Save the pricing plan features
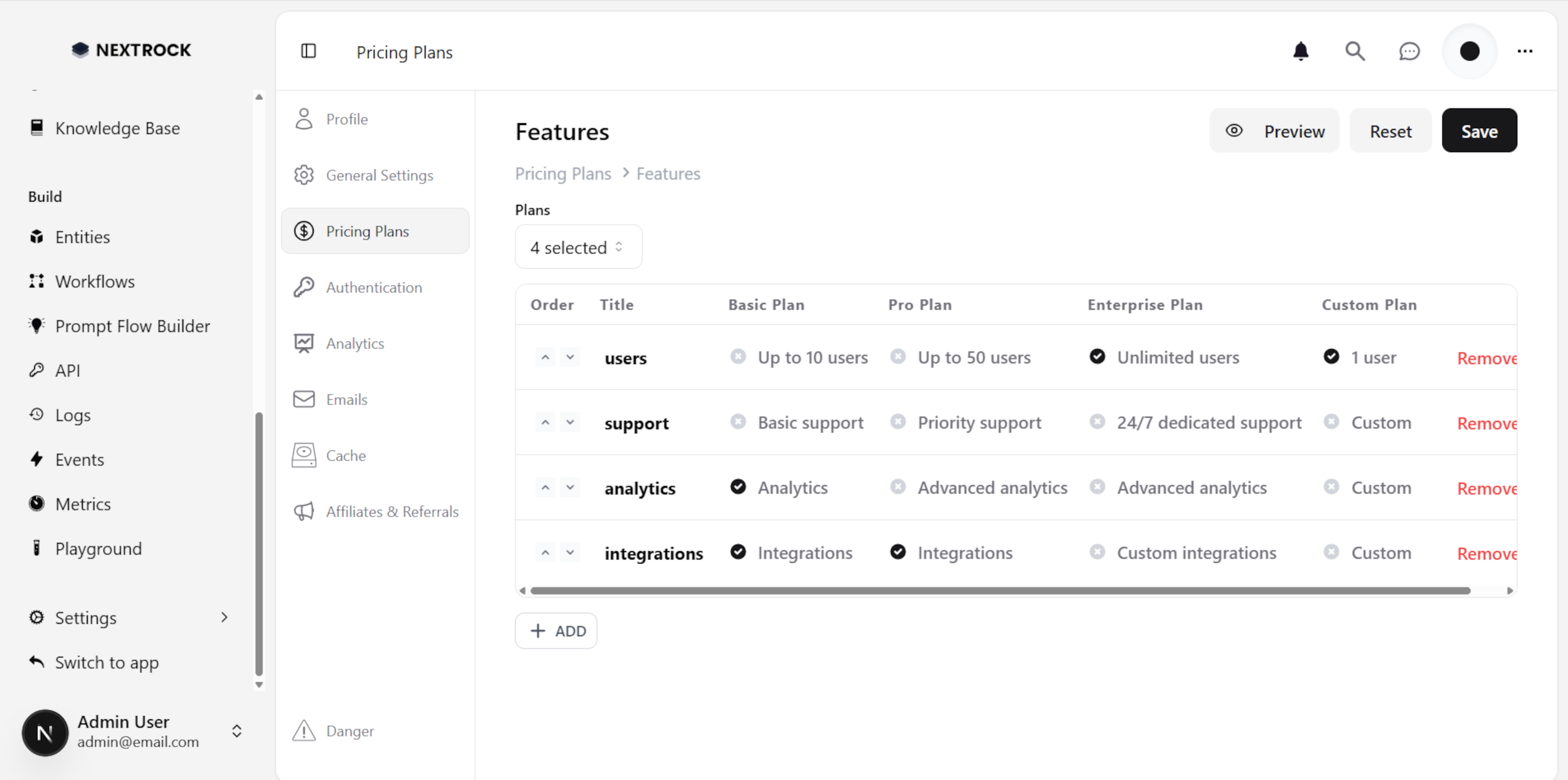This screenshot has width=1568, height=780. click(1479, 130)
